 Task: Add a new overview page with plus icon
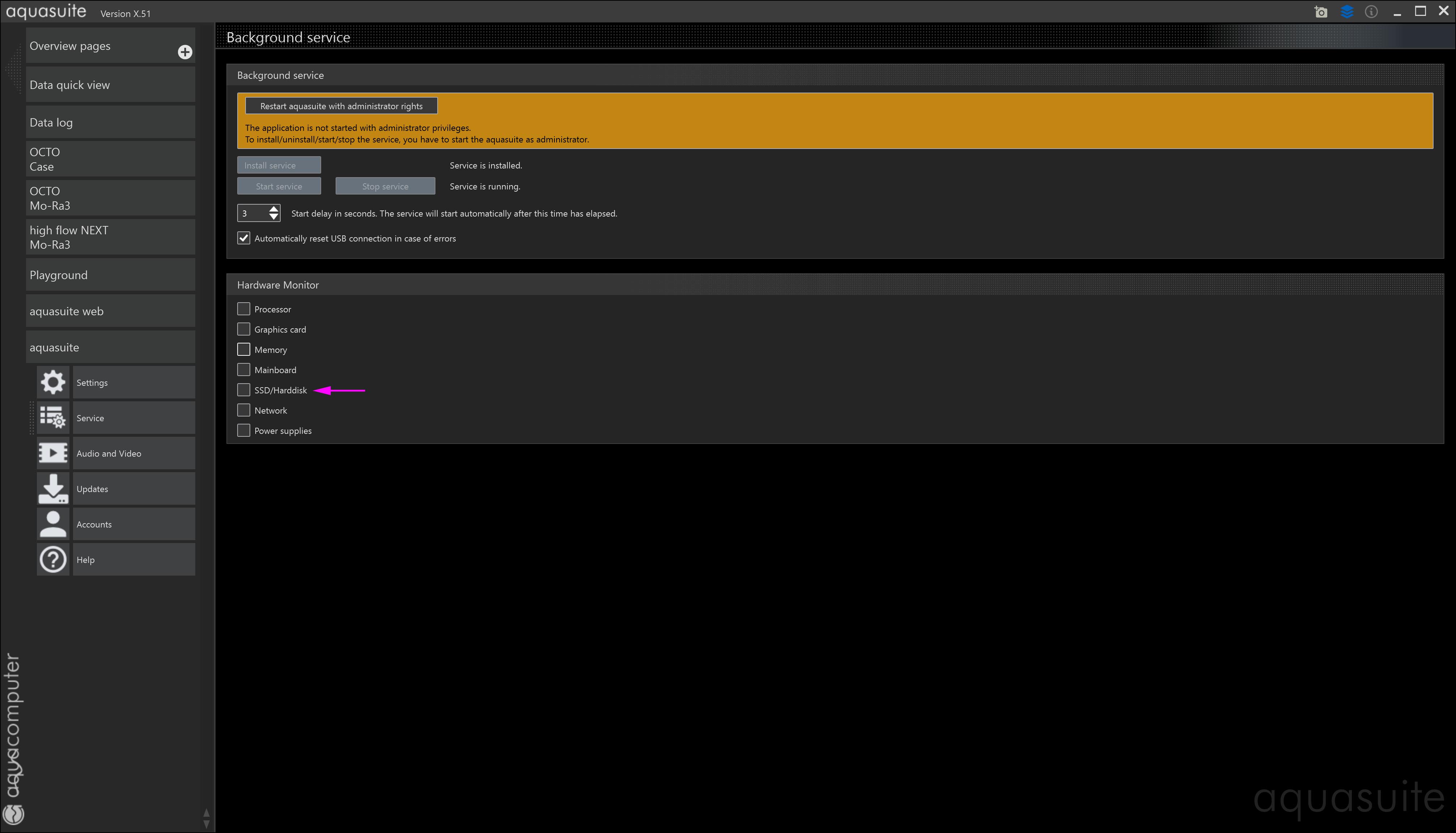pos(185,52)
